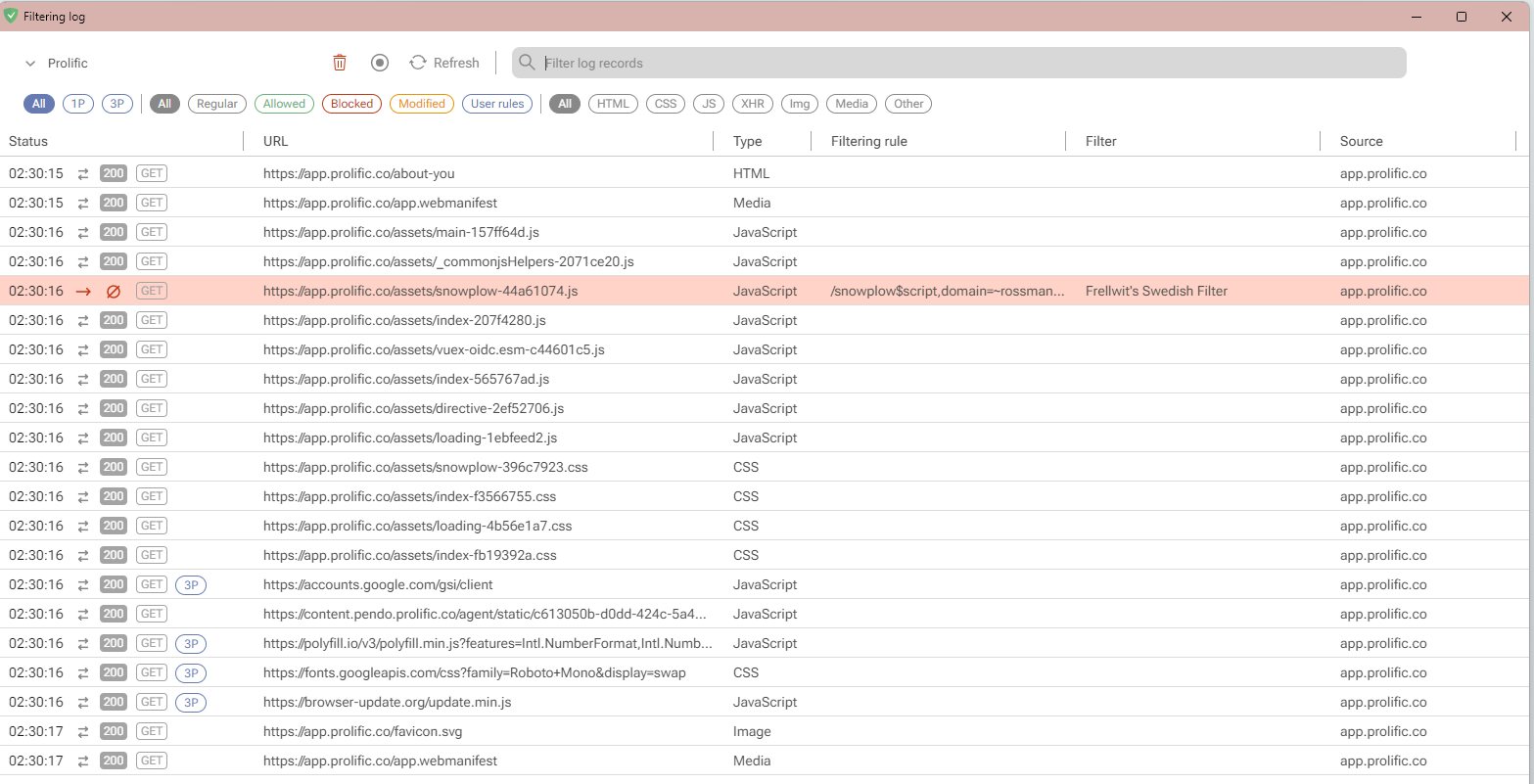Screen dimensions: 1534x784
Task: Enable the Modified requests filter
Action: [421, 103]
